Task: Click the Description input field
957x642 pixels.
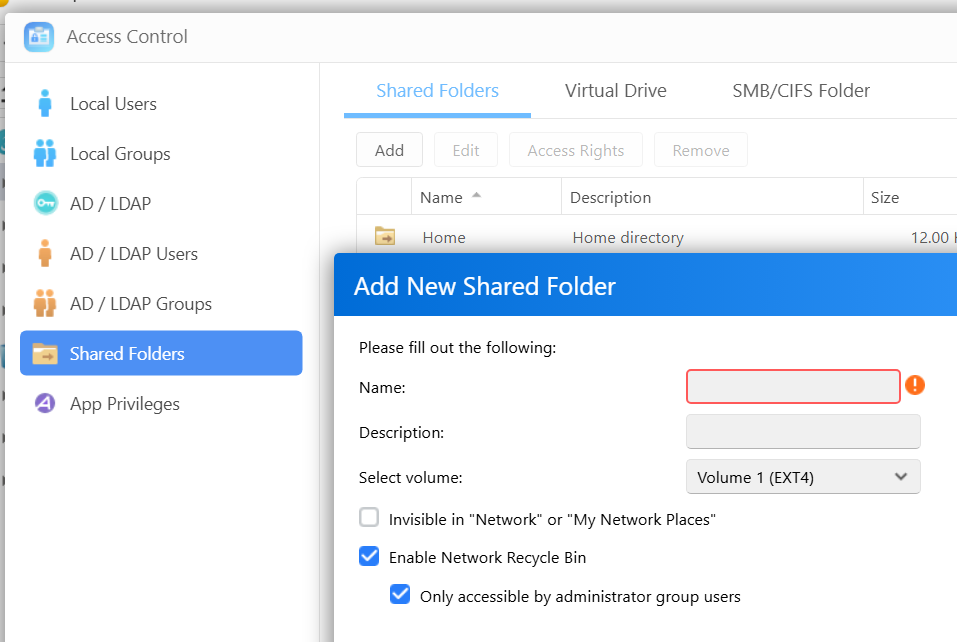Action: coord(803,432)
